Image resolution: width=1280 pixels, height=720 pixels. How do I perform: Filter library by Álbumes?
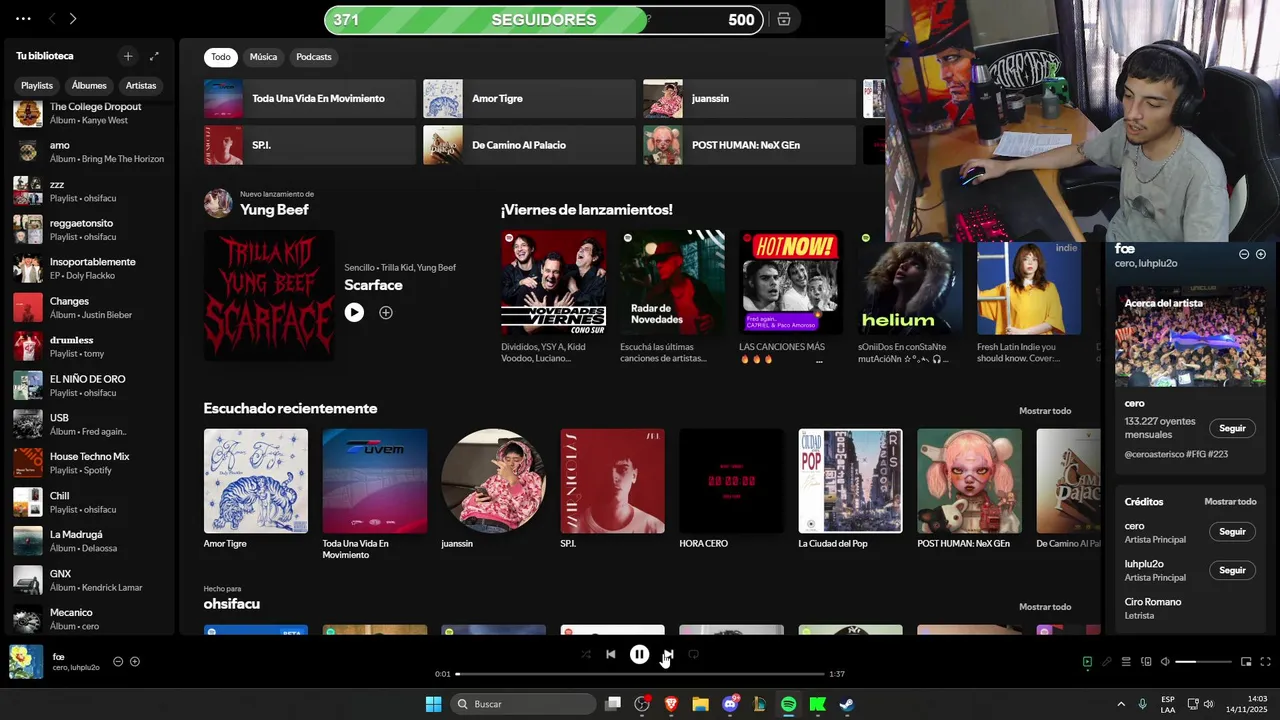(89, 86)
